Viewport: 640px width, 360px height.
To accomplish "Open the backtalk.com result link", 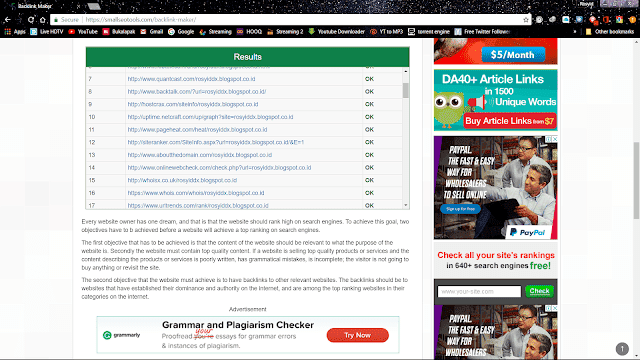I will 197,91.
